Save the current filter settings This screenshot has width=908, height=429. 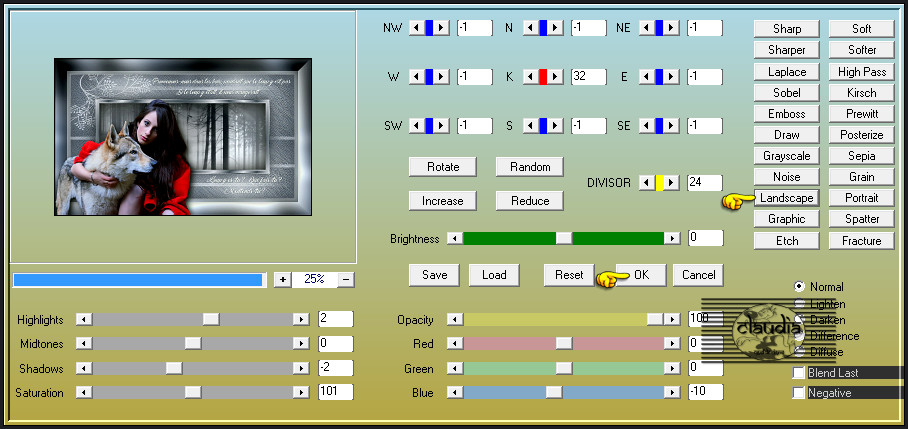[x=434, y=275]
